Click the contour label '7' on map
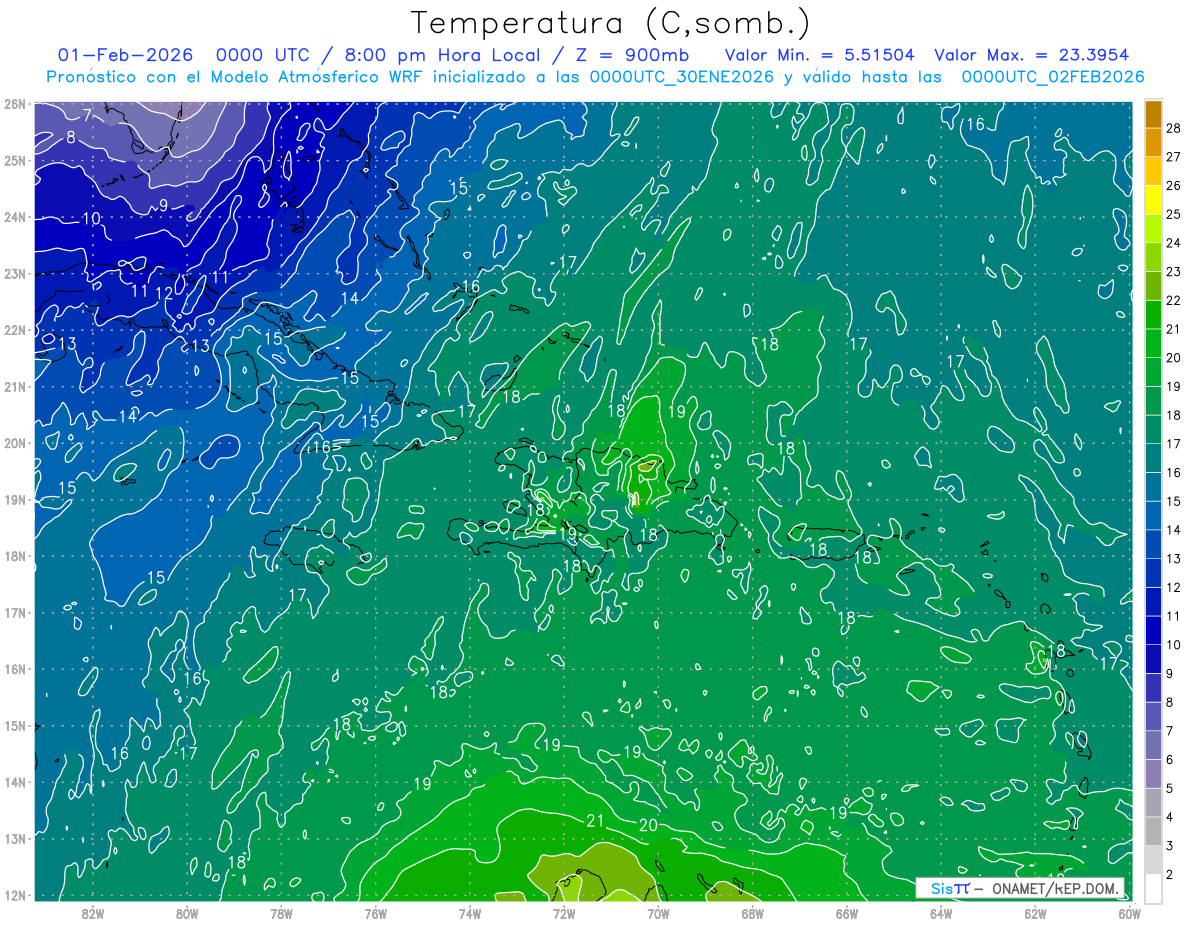The height and width of the screenshot is (927, 1200). click(x=87, y=115)
